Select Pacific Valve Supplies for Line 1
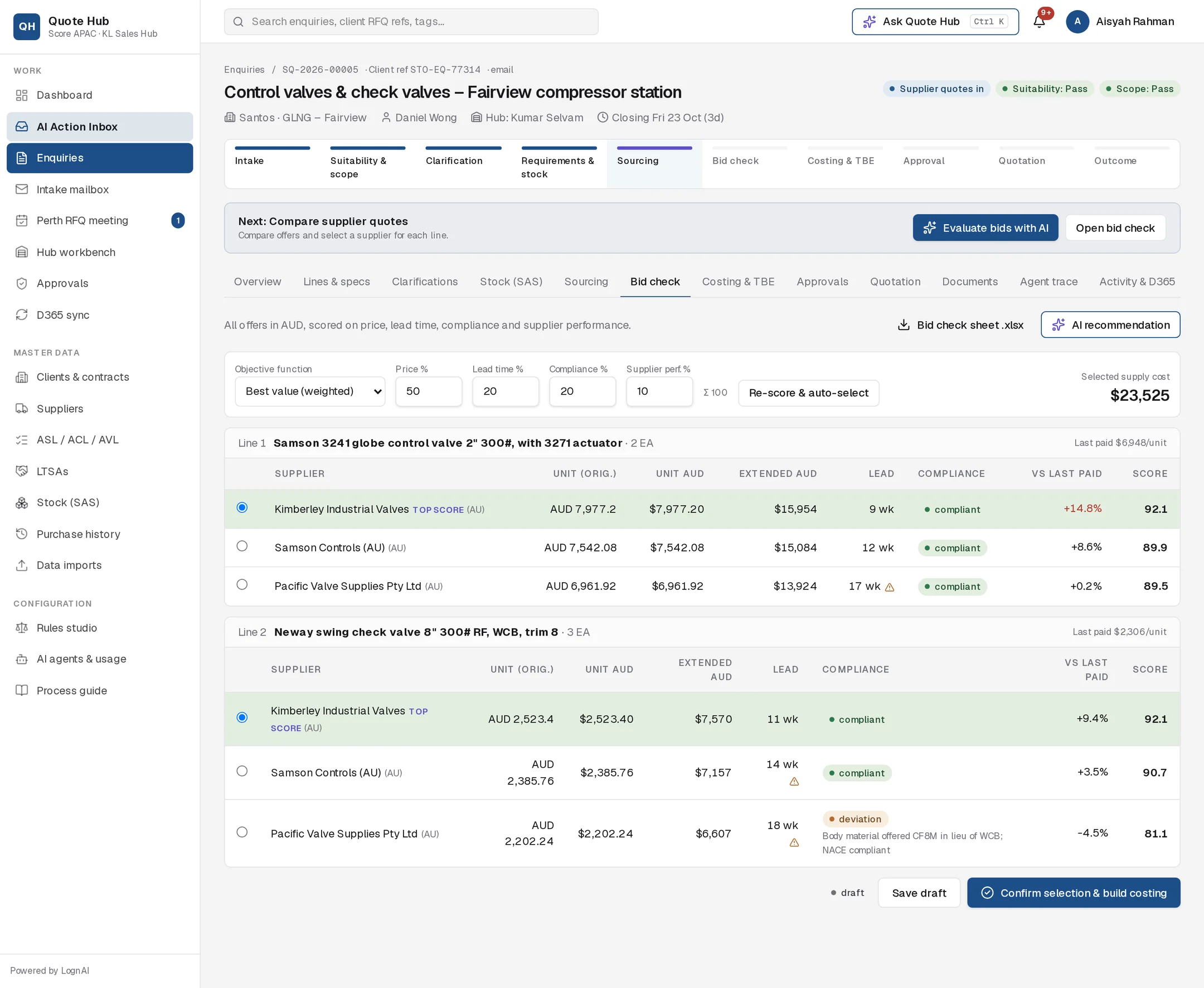This screenshot has height=988, width=1204. pyautogui.click(x=242, y=584)
